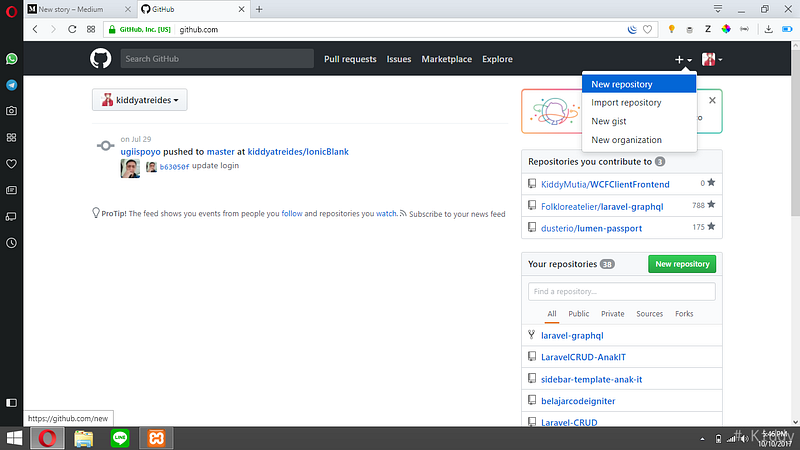Focus the Find a repository field
The height and width of the screenshot is (450, 800).
pyautogui.click(x=621, y=291)
